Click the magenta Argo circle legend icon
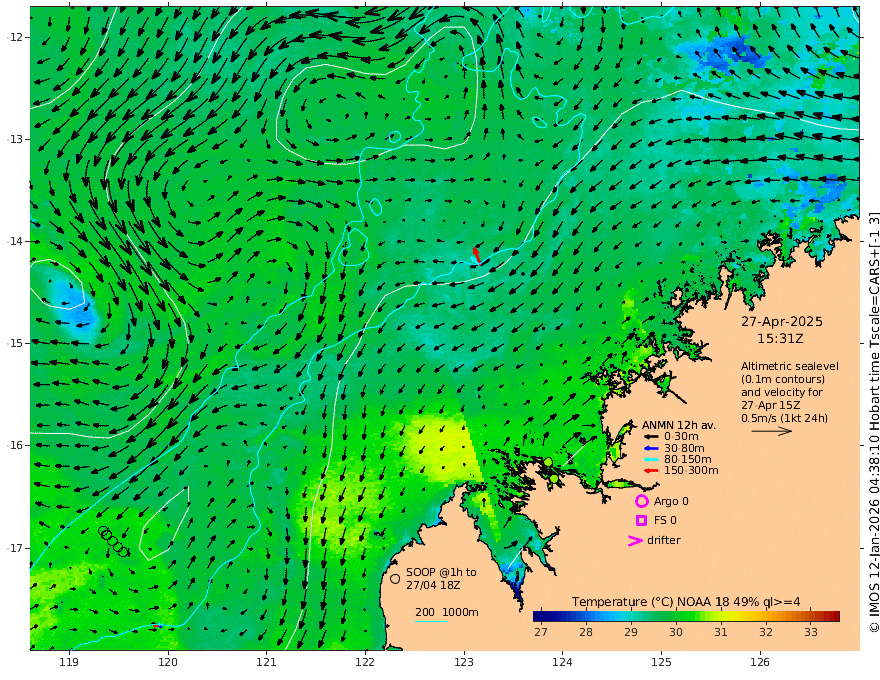Screen dimensions: 880x680 pos(641,501)
